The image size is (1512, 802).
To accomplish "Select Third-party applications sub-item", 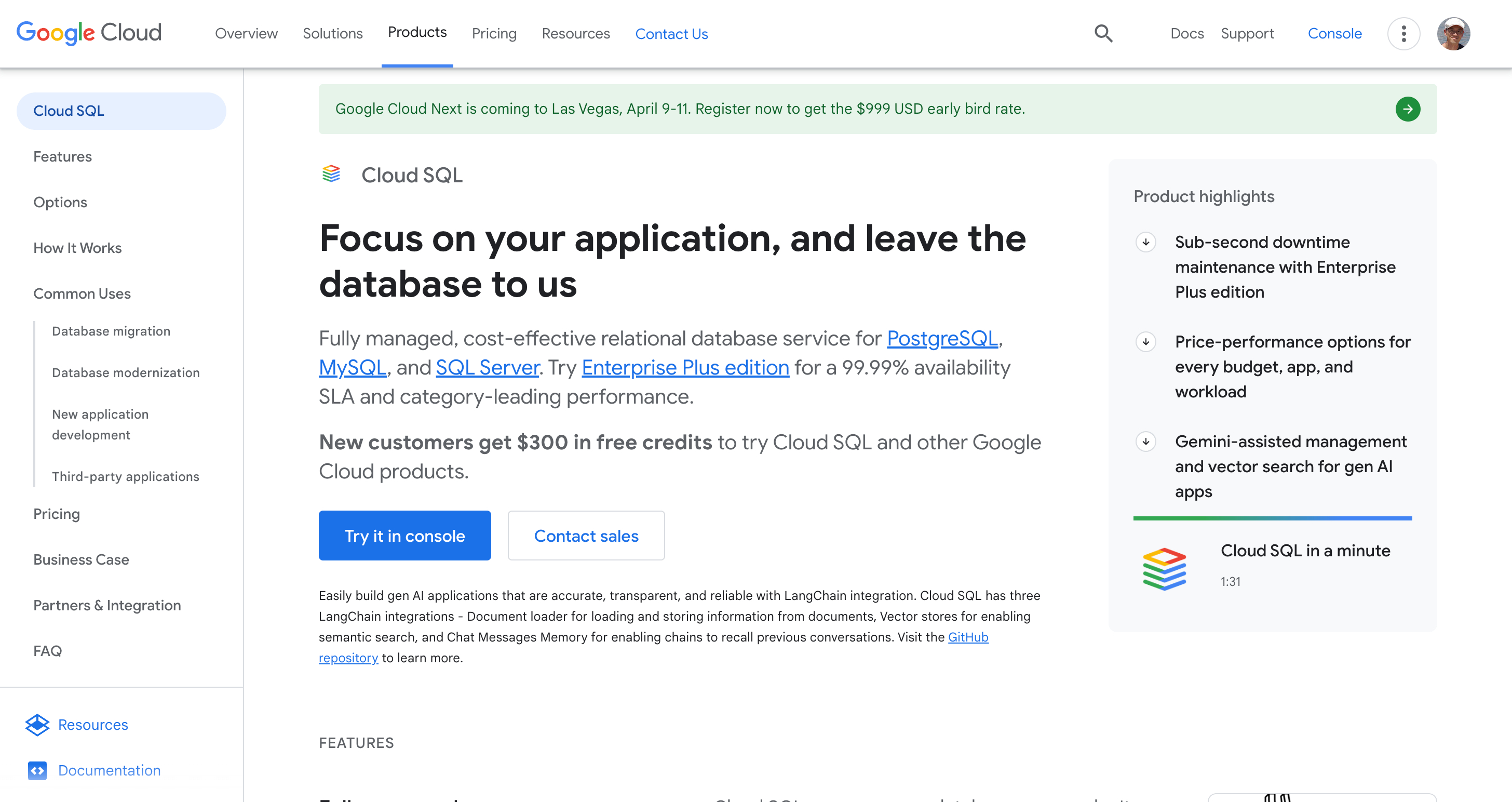I will pyautogui.click(x=125, y=477).
